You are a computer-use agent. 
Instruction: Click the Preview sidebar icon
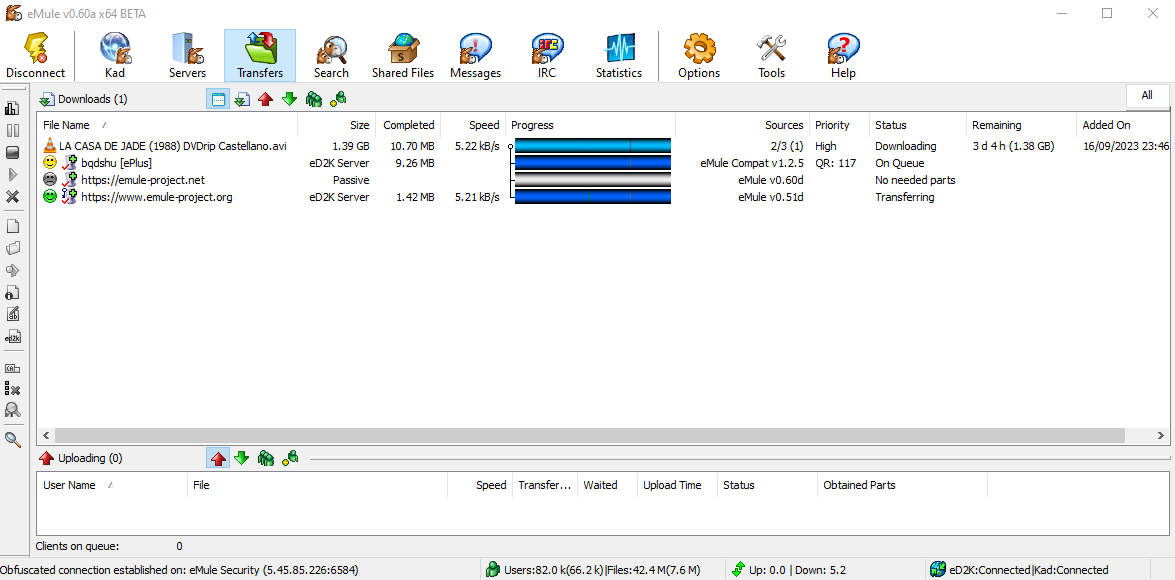pos(13,271)
